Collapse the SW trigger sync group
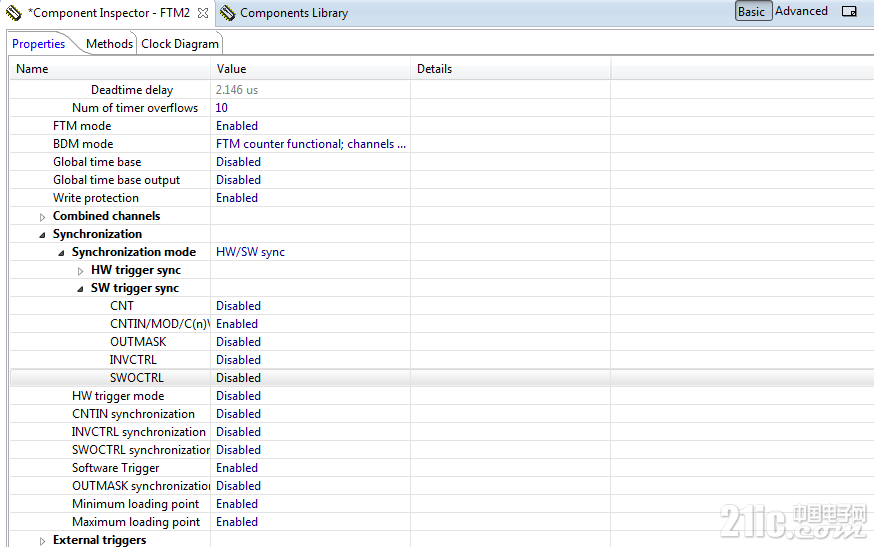This screenshot has height=547, width=874. point(80,289)
